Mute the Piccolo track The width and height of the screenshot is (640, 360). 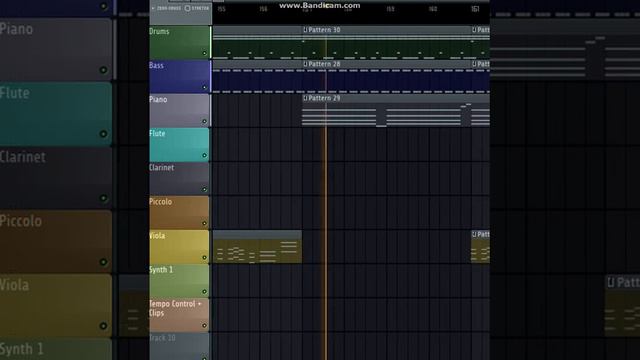coord(204,223)
